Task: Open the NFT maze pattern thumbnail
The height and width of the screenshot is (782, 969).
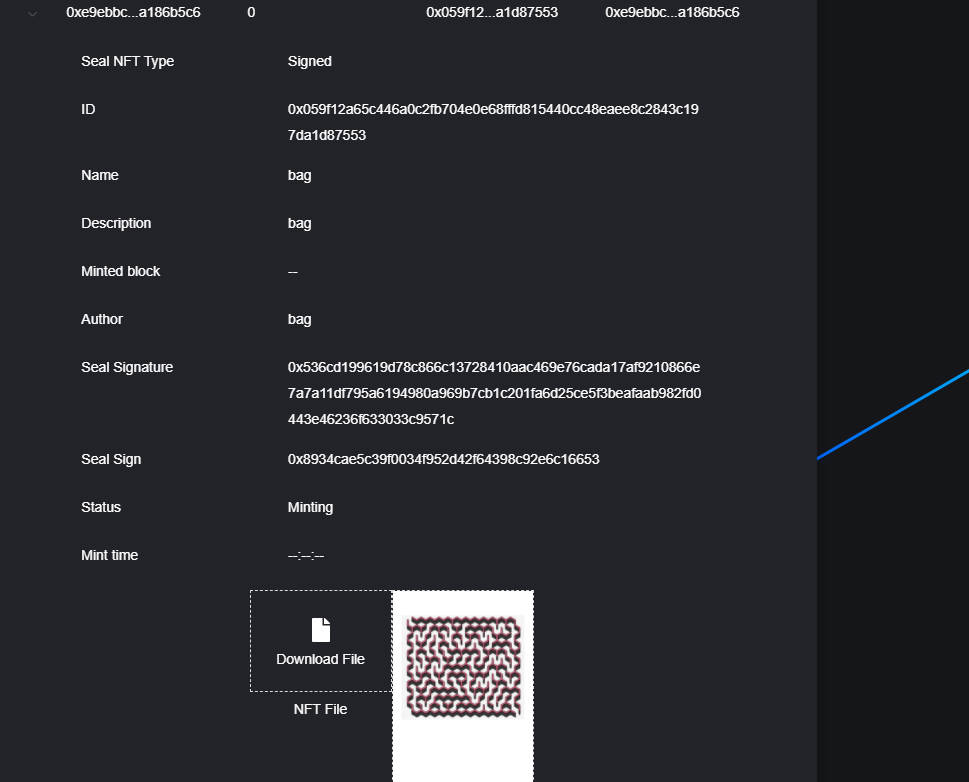Action: pyautogui.click(x=463, y=666)
